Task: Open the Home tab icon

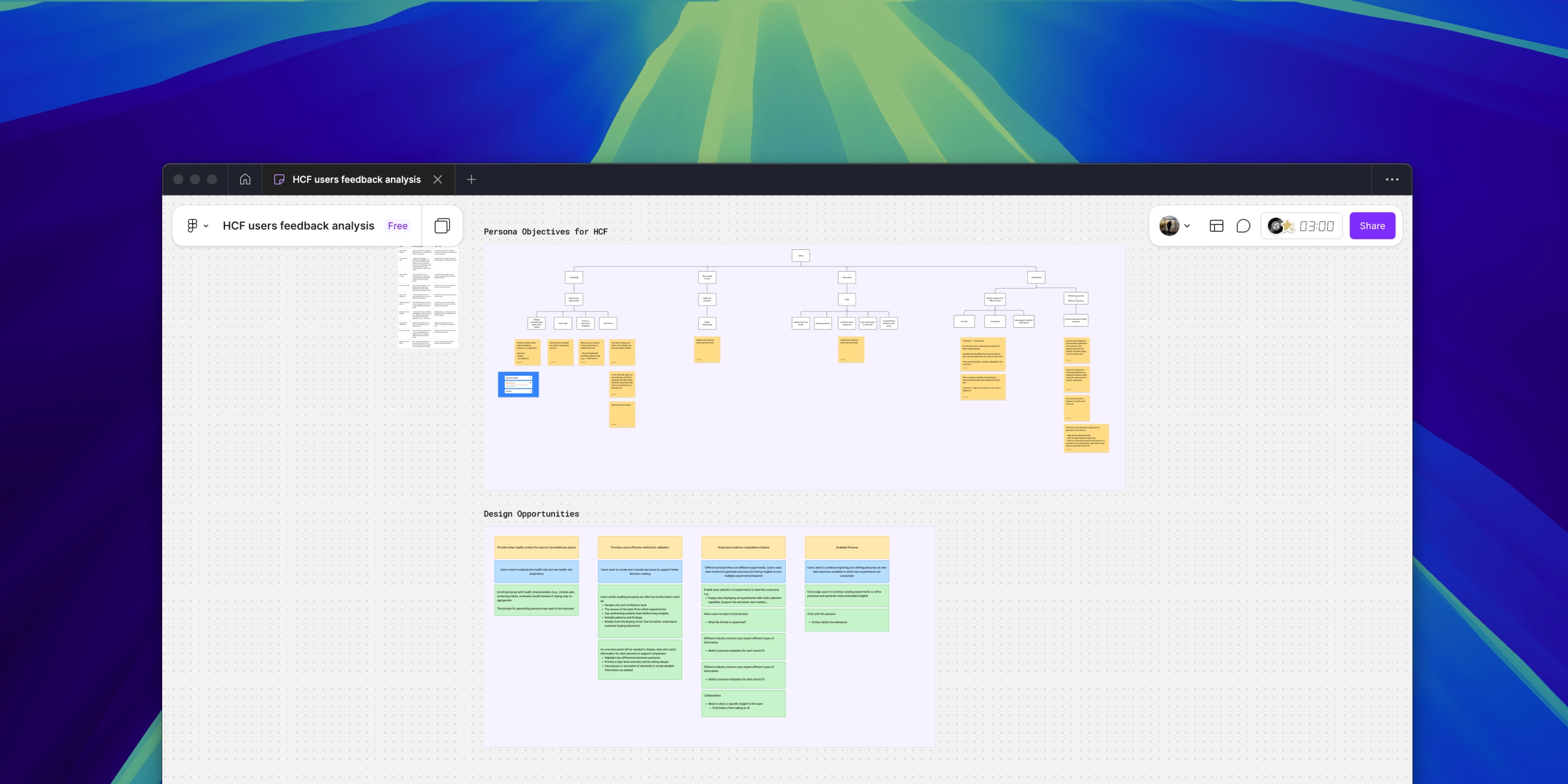Action: point(244,179)
